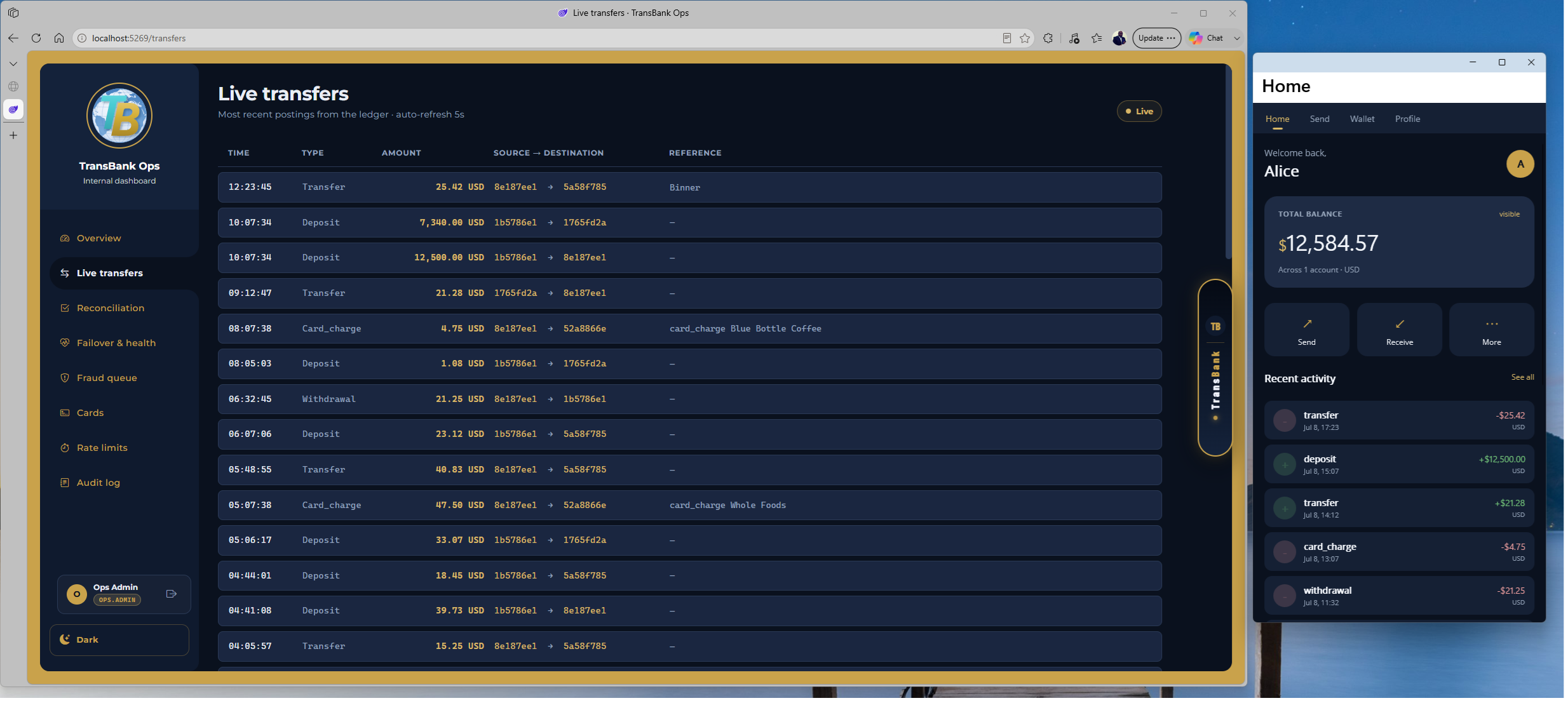Click the Failover heartbeat icon
Viewport: 1568px width, 703px height.
point(65,343)
